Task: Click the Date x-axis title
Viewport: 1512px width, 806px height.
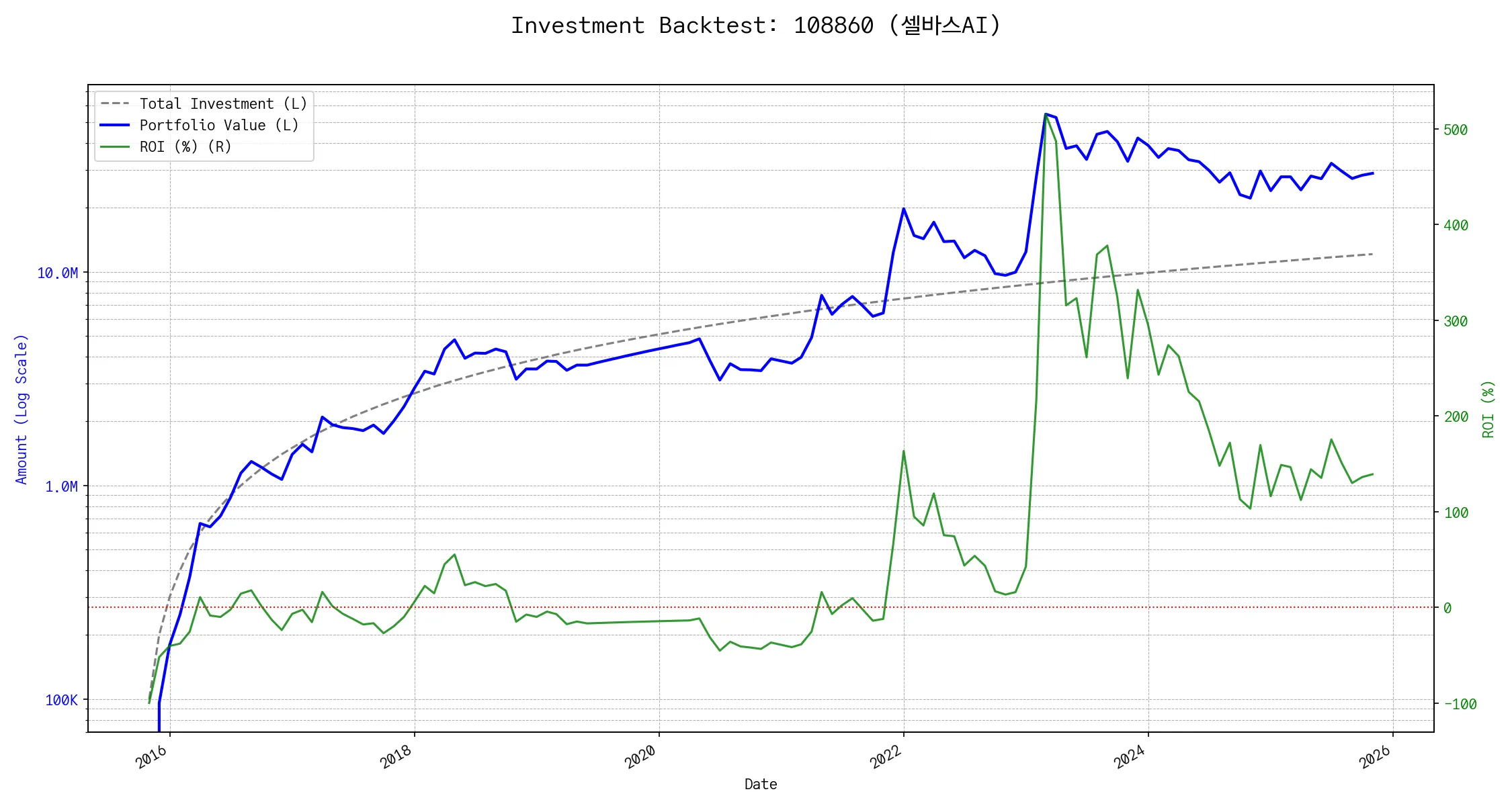Action: click(x=761, y=785)
